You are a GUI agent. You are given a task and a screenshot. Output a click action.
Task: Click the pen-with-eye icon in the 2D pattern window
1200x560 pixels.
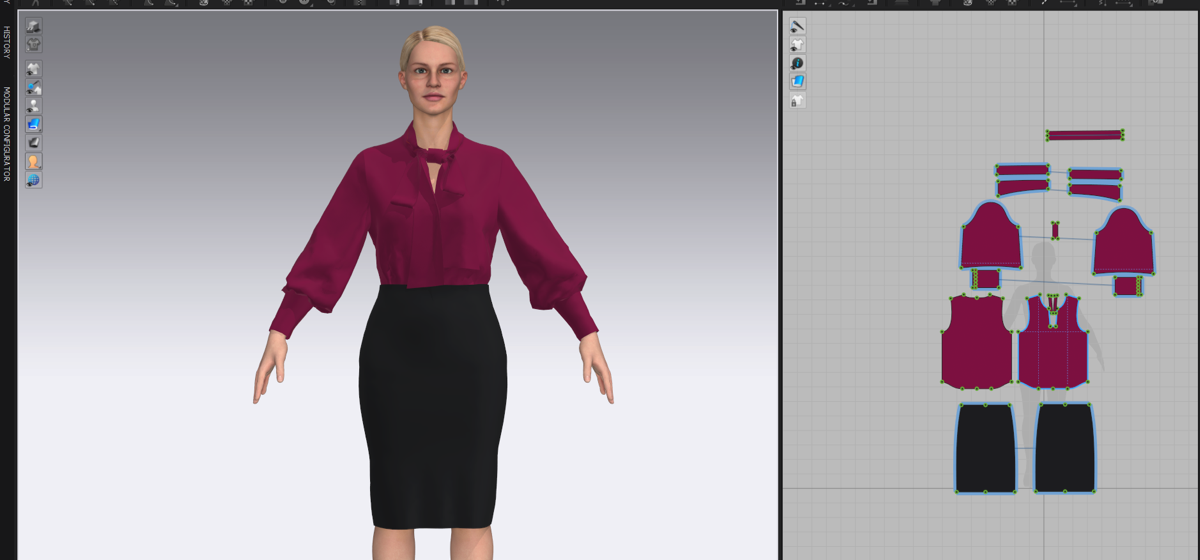click(x=798, y=26)
